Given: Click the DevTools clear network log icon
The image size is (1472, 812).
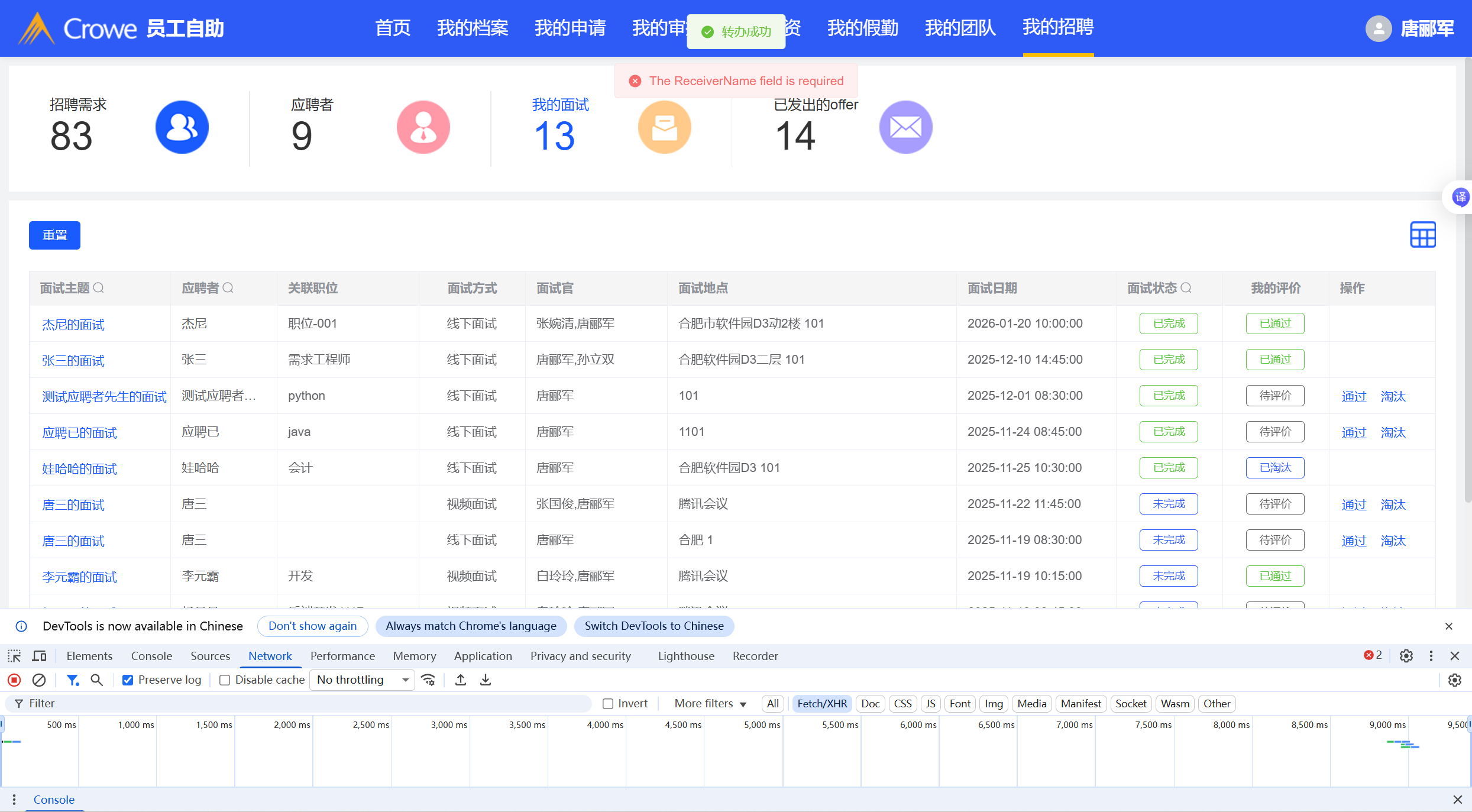Looking at the screenshot, I should 39,680.
